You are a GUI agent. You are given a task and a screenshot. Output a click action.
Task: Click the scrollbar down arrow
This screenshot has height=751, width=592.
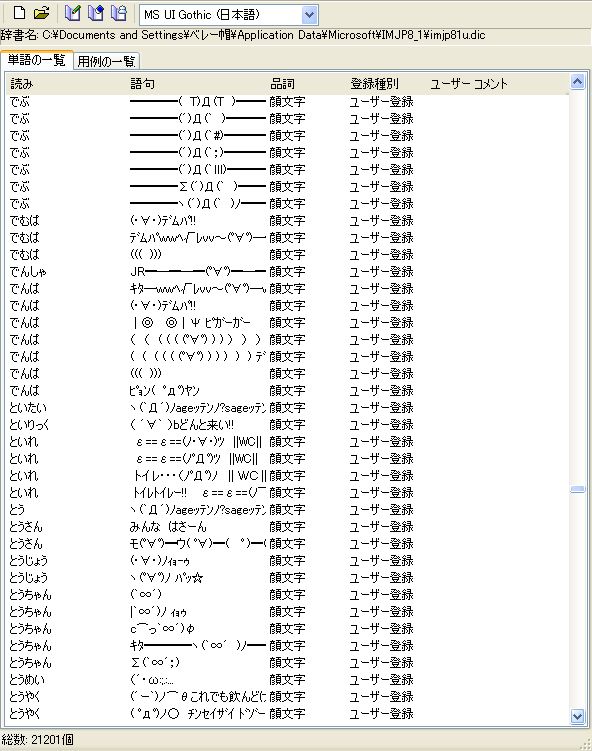pyautogui.click(x=578, y=717)
